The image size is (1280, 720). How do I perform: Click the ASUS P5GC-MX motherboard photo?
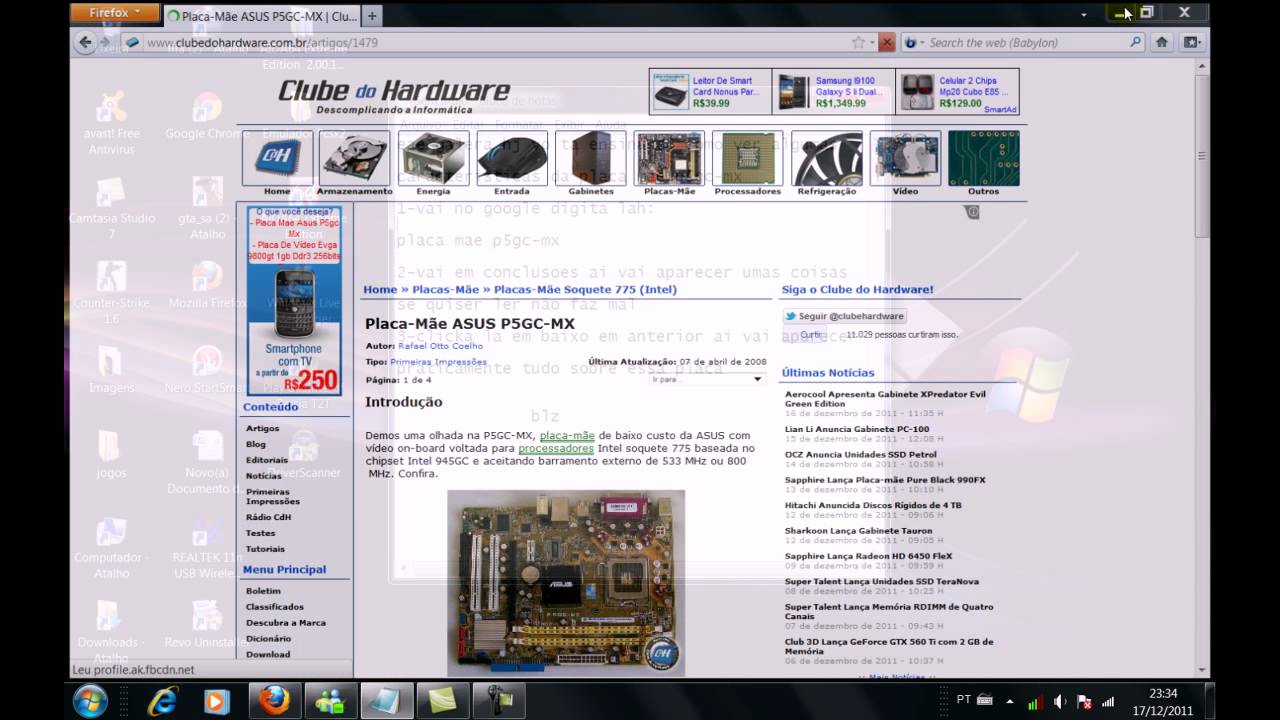point(566,583)
